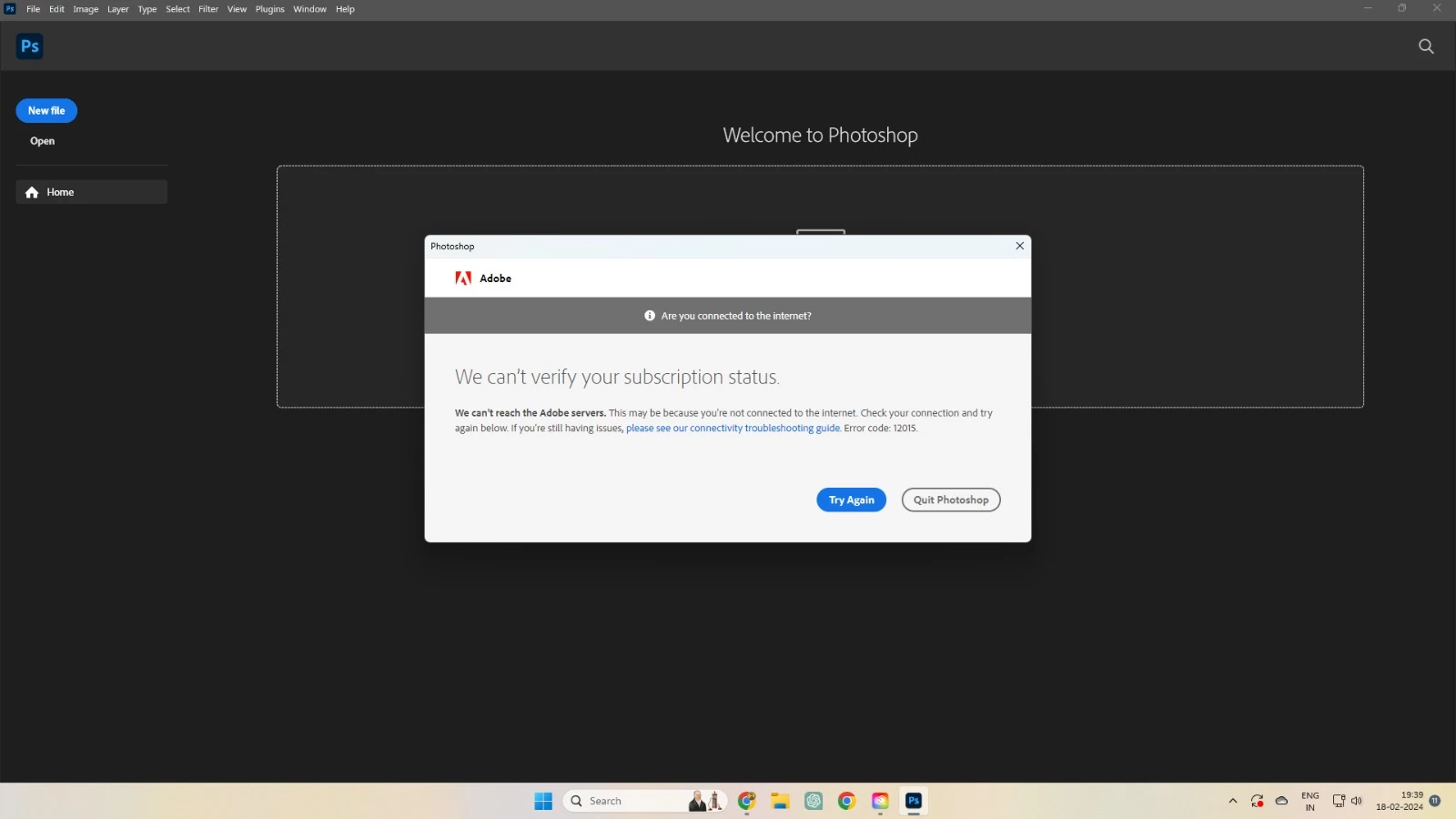Restore down the Photoshop window
Viewport: 1456px width, 819px height.
(x=1402, y=8)
